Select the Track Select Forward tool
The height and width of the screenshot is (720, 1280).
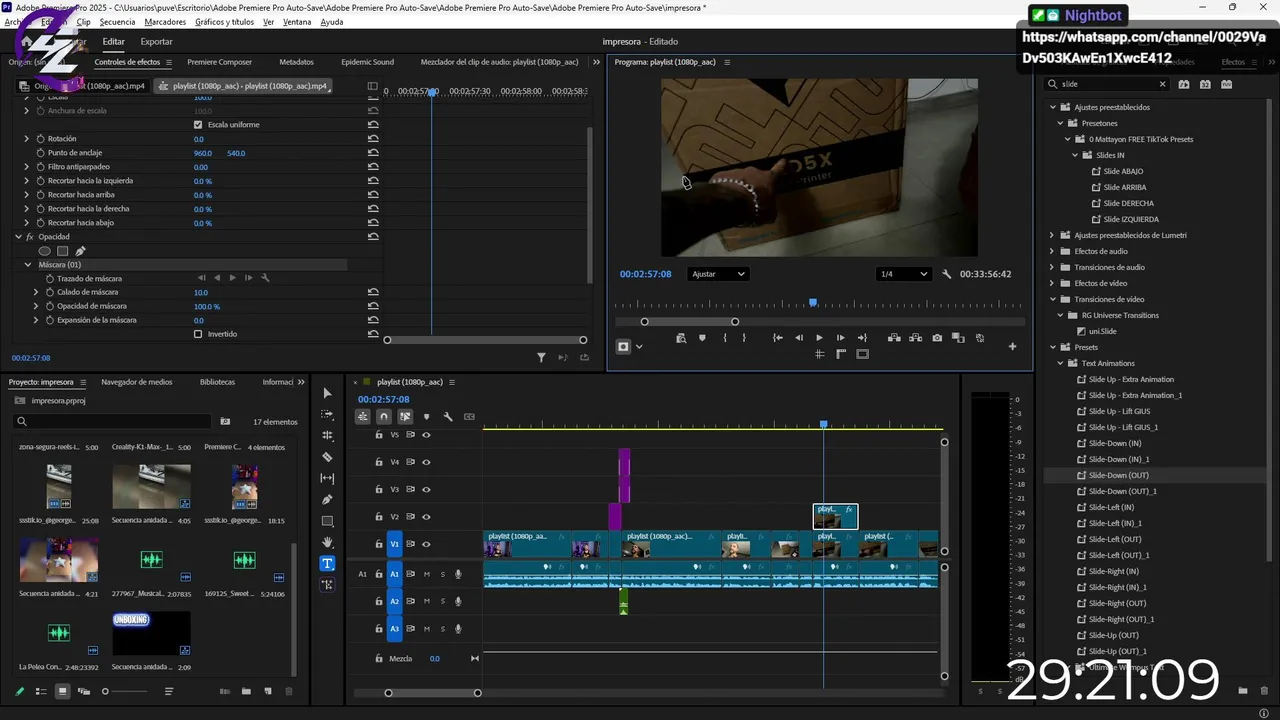click(327, 414)
